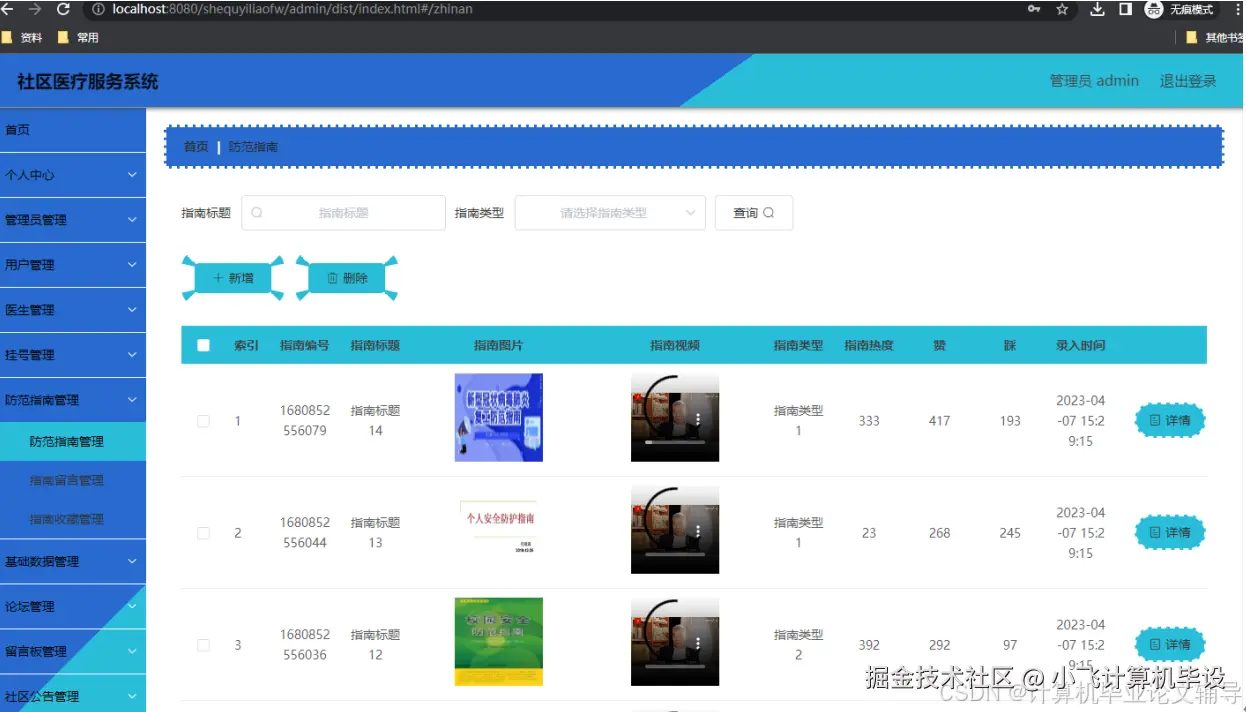
Task: Click 新增 button
Action: [x=233, y=278]
